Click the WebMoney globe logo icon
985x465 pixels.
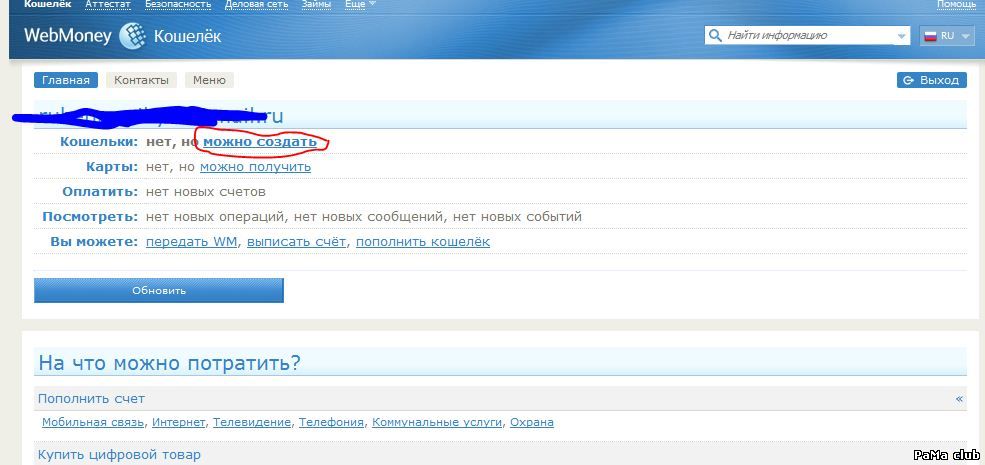click(133, 36)
